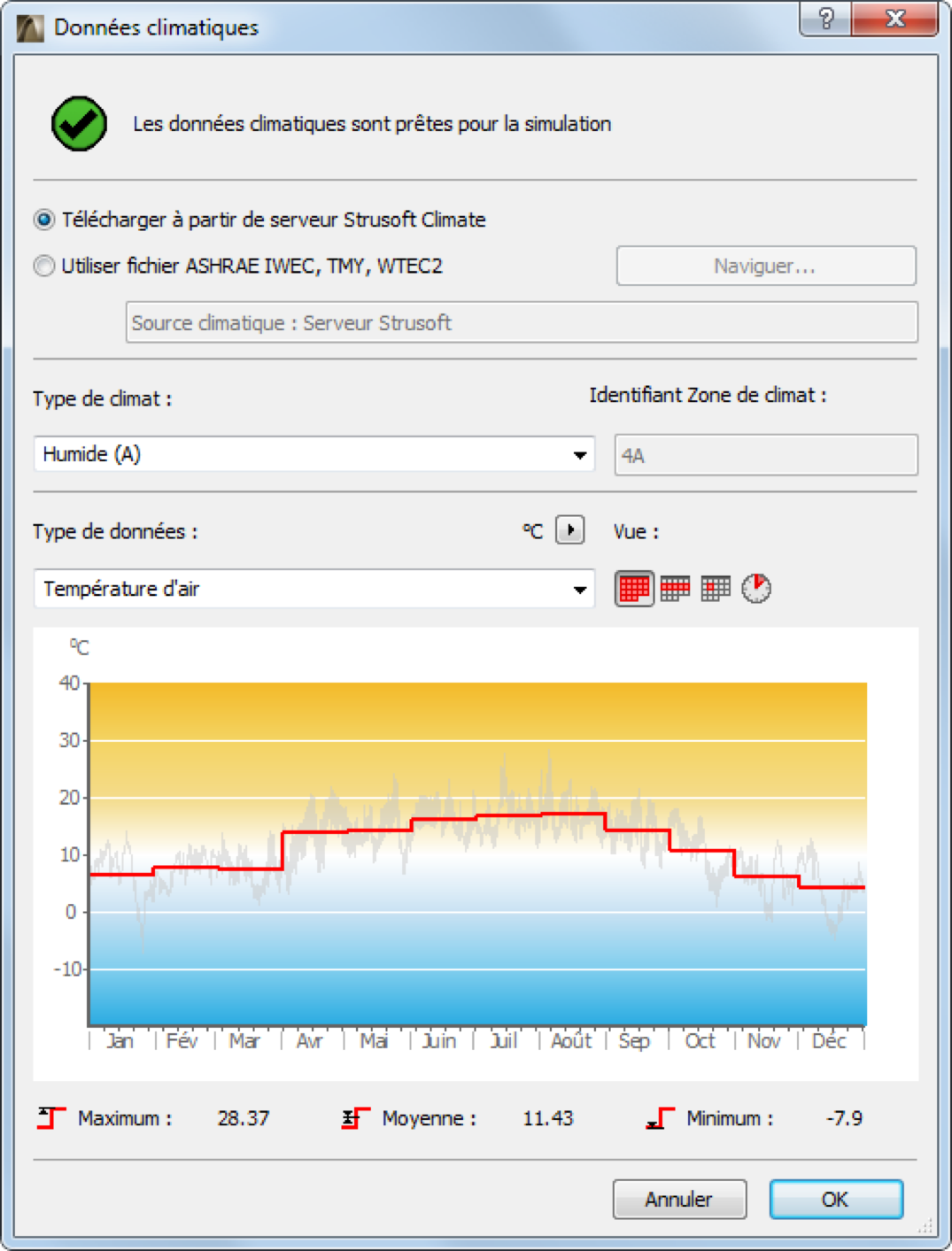Click the Mai label on chart axis
Screen dimensions: 952x1251
tap(374, 1041)
